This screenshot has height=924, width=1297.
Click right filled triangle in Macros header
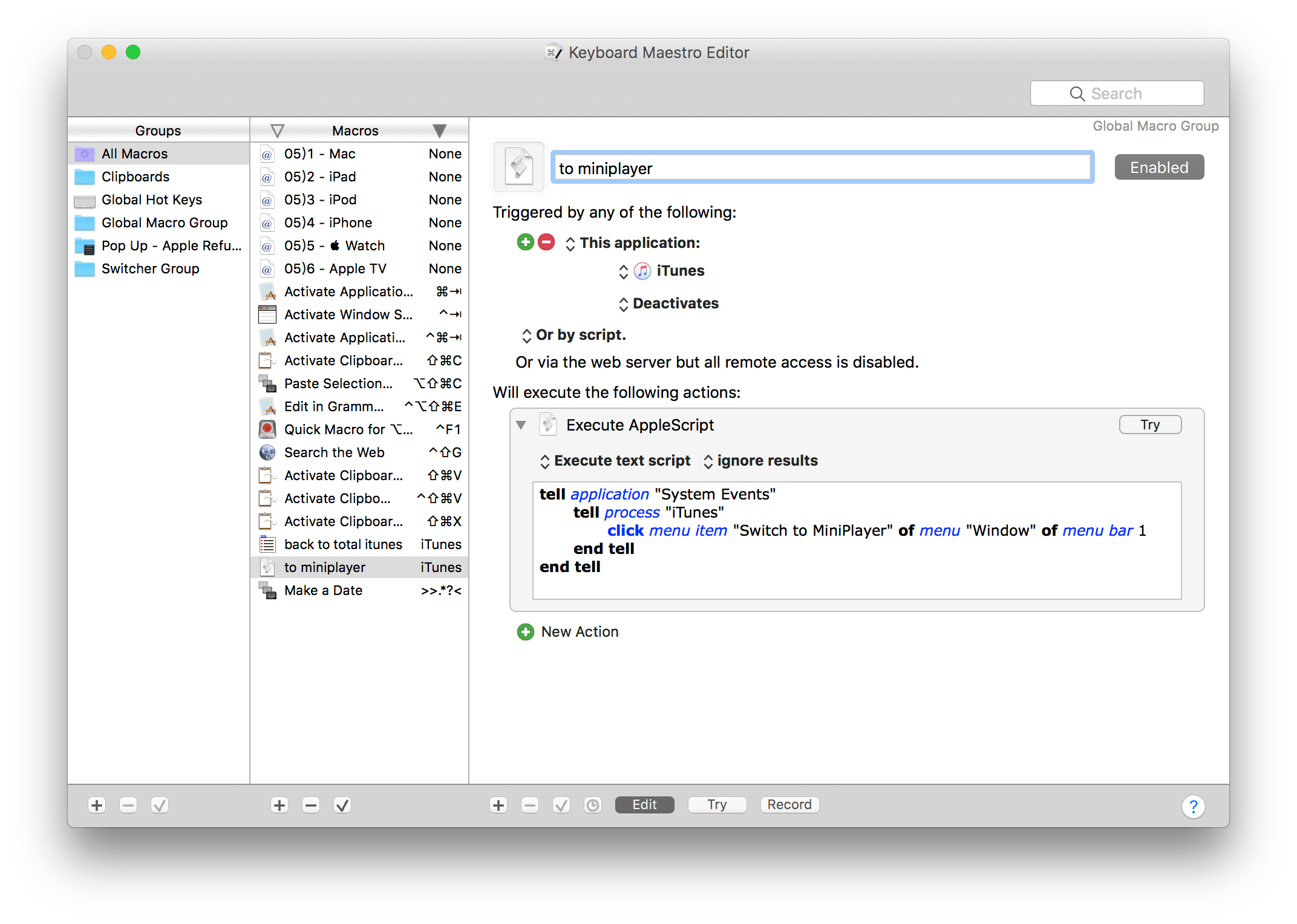[x=440, y=131]
